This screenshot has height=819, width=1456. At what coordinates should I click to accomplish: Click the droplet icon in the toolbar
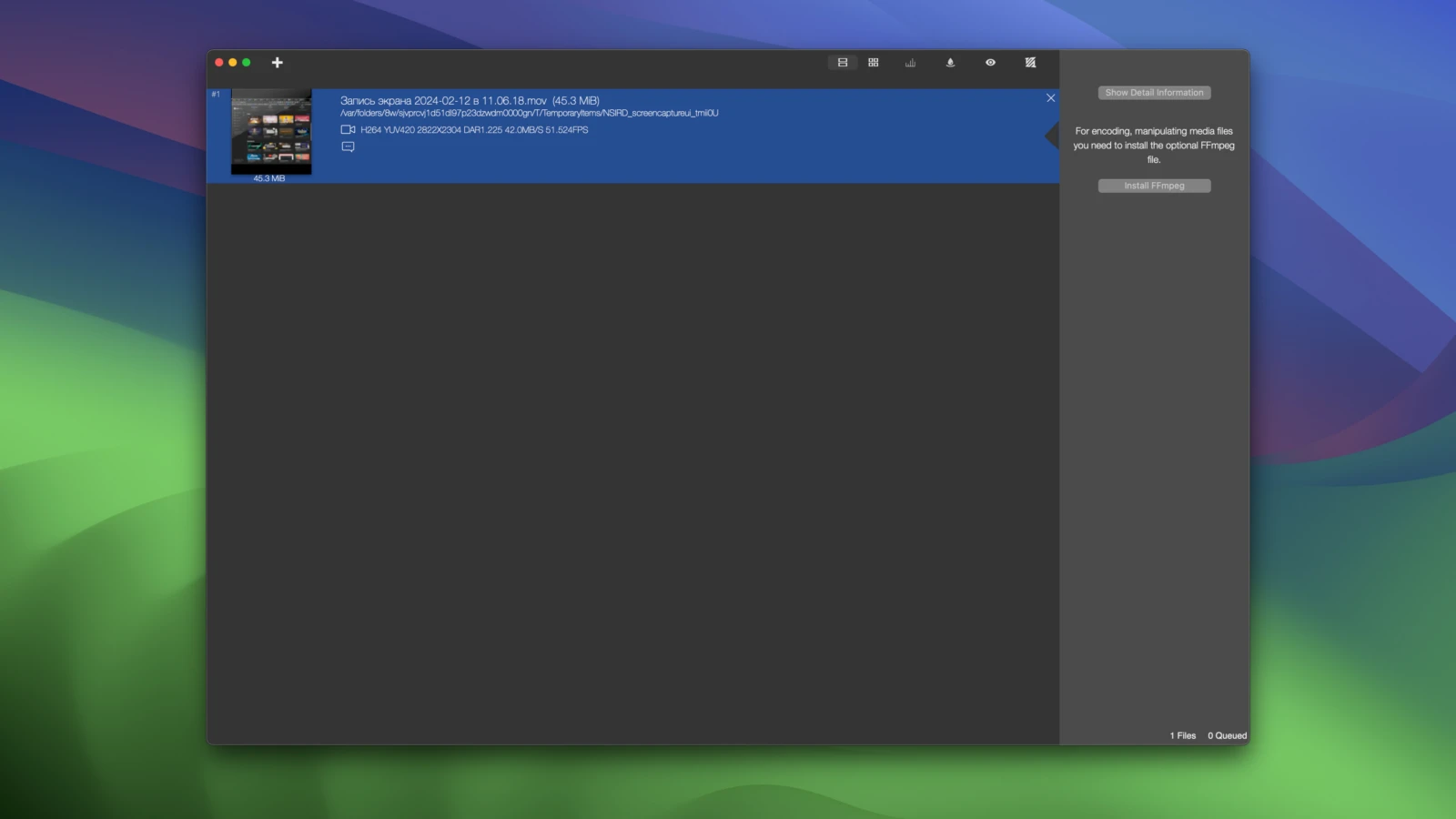coord(950,63)
